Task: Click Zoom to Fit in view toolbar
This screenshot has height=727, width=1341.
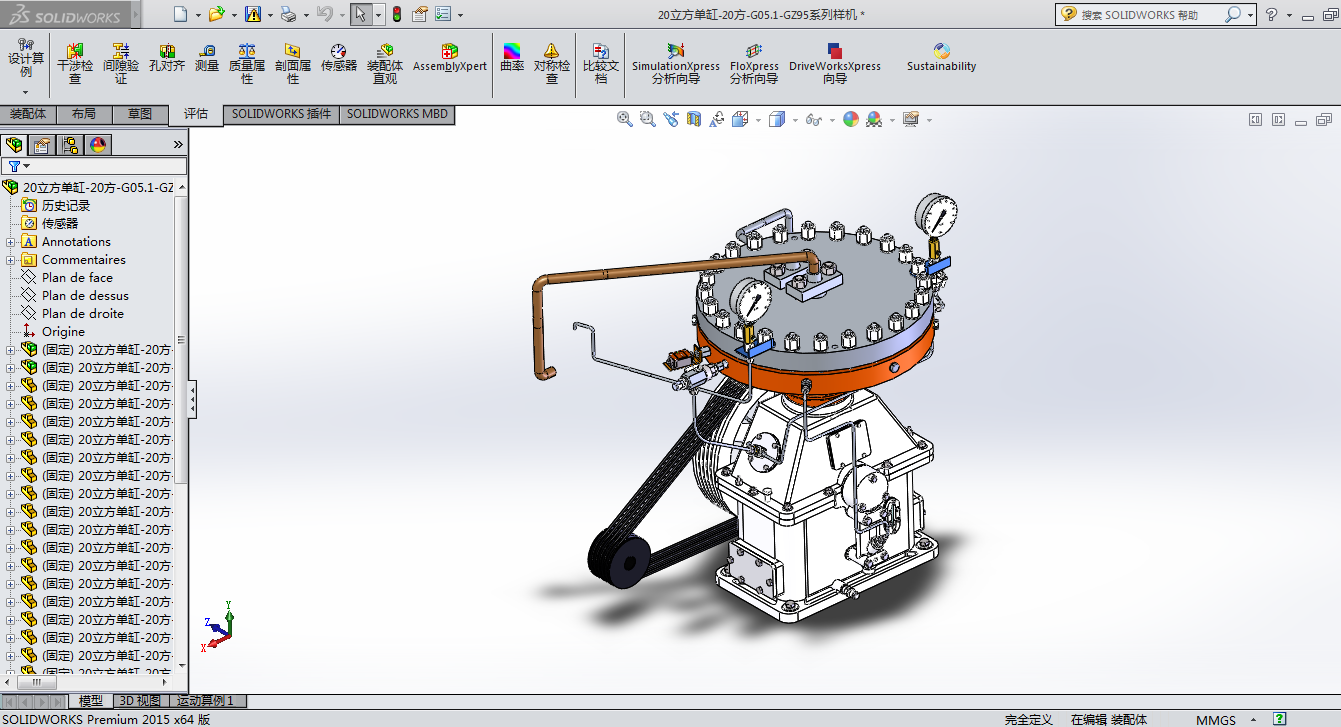Action: [x=625, y=119]
